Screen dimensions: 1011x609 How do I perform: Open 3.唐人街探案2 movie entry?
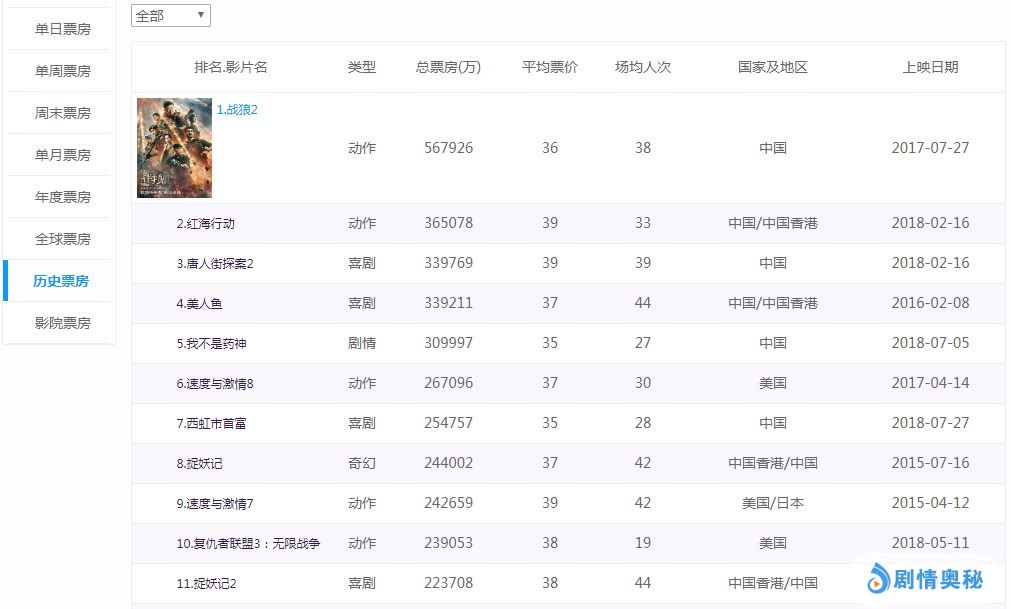point(214,264)
